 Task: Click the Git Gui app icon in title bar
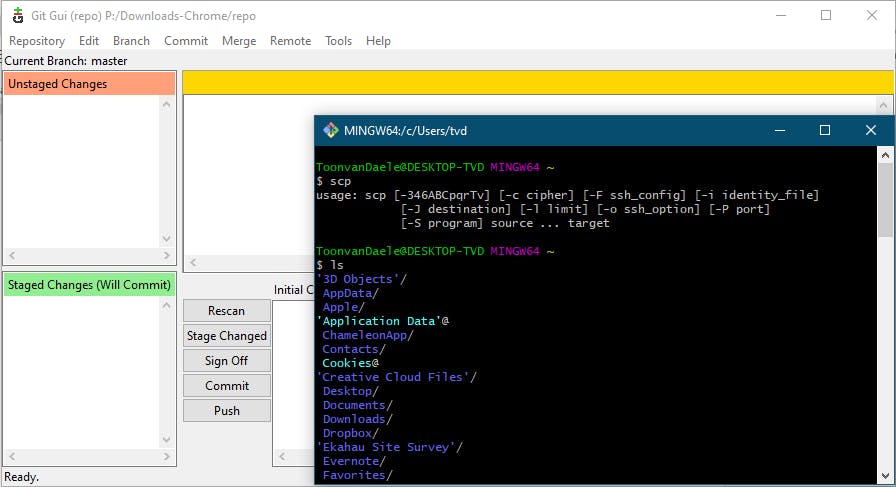pyautogui.click(x=18, y=15)
